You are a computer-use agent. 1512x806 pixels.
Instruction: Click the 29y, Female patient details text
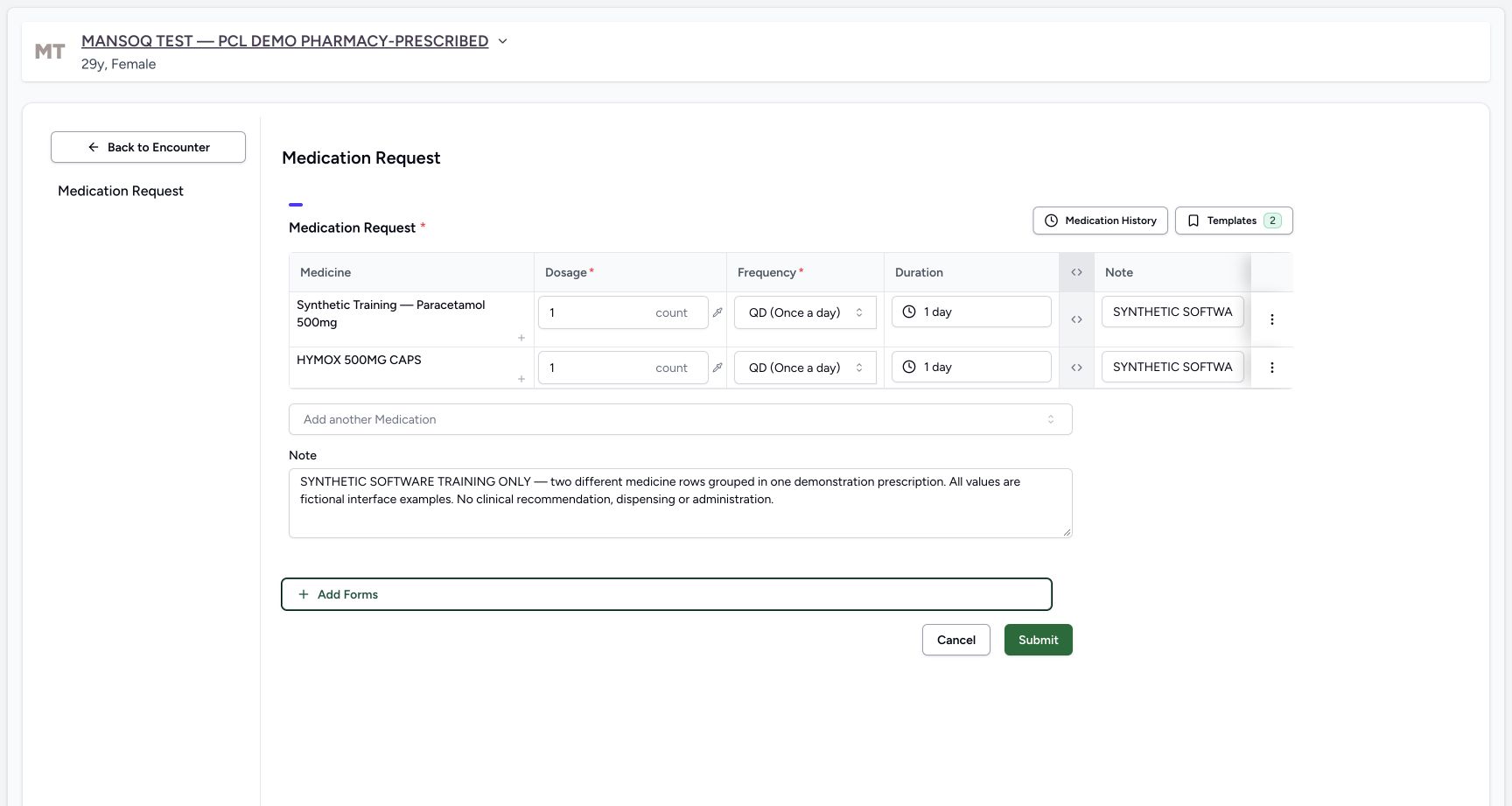click(118, 64)
